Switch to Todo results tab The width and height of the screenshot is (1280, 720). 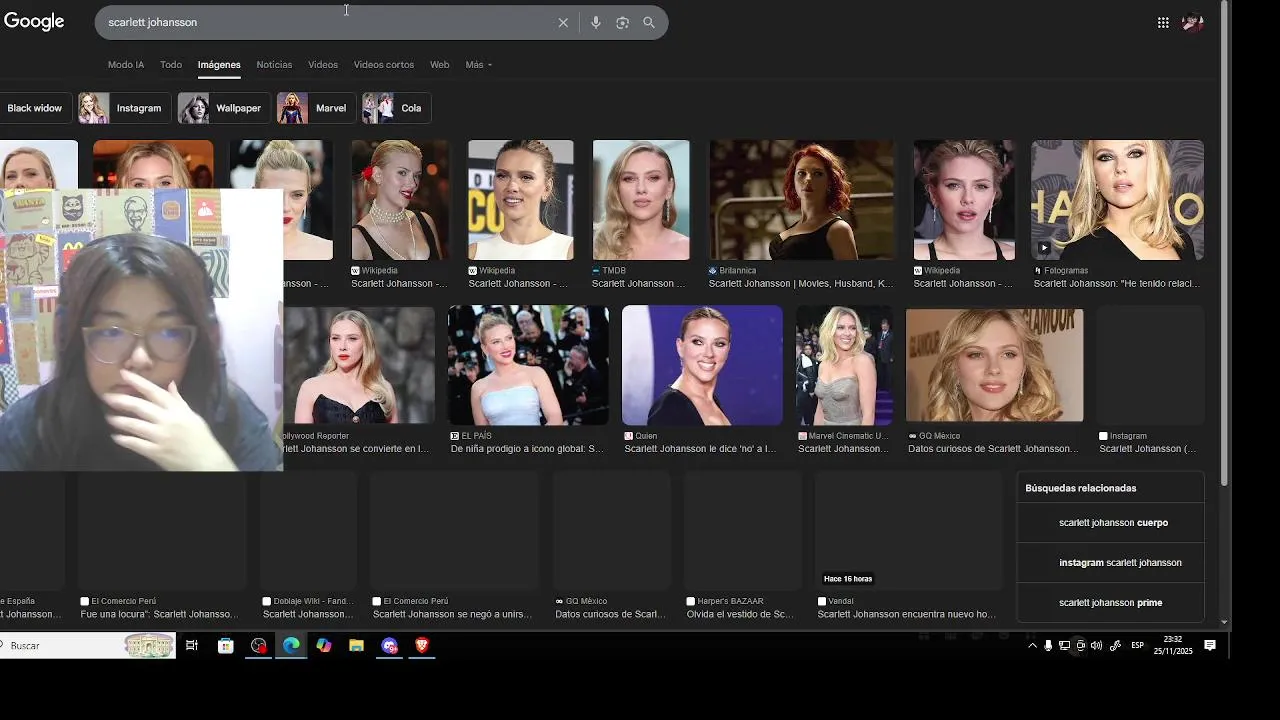tap(171, 65)
